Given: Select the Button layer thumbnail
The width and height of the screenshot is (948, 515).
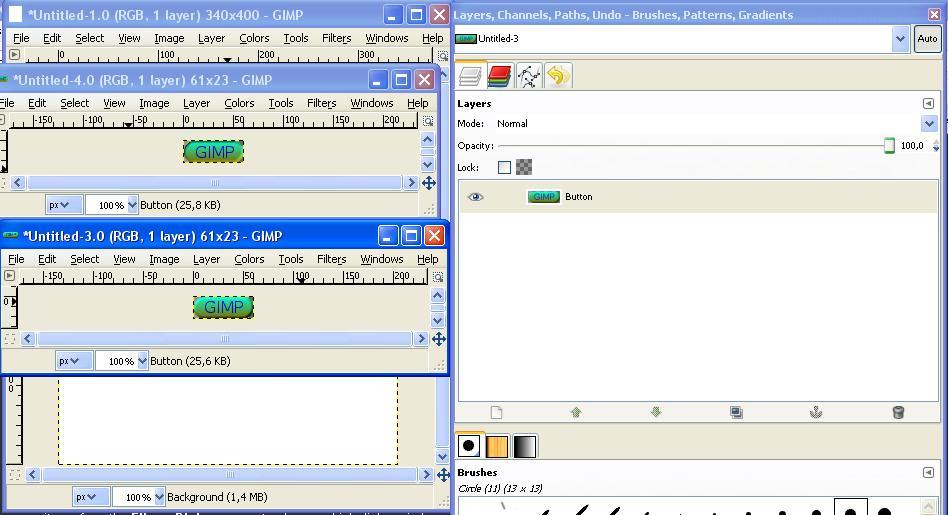Looking at the screenshot, I should (544, 196).
